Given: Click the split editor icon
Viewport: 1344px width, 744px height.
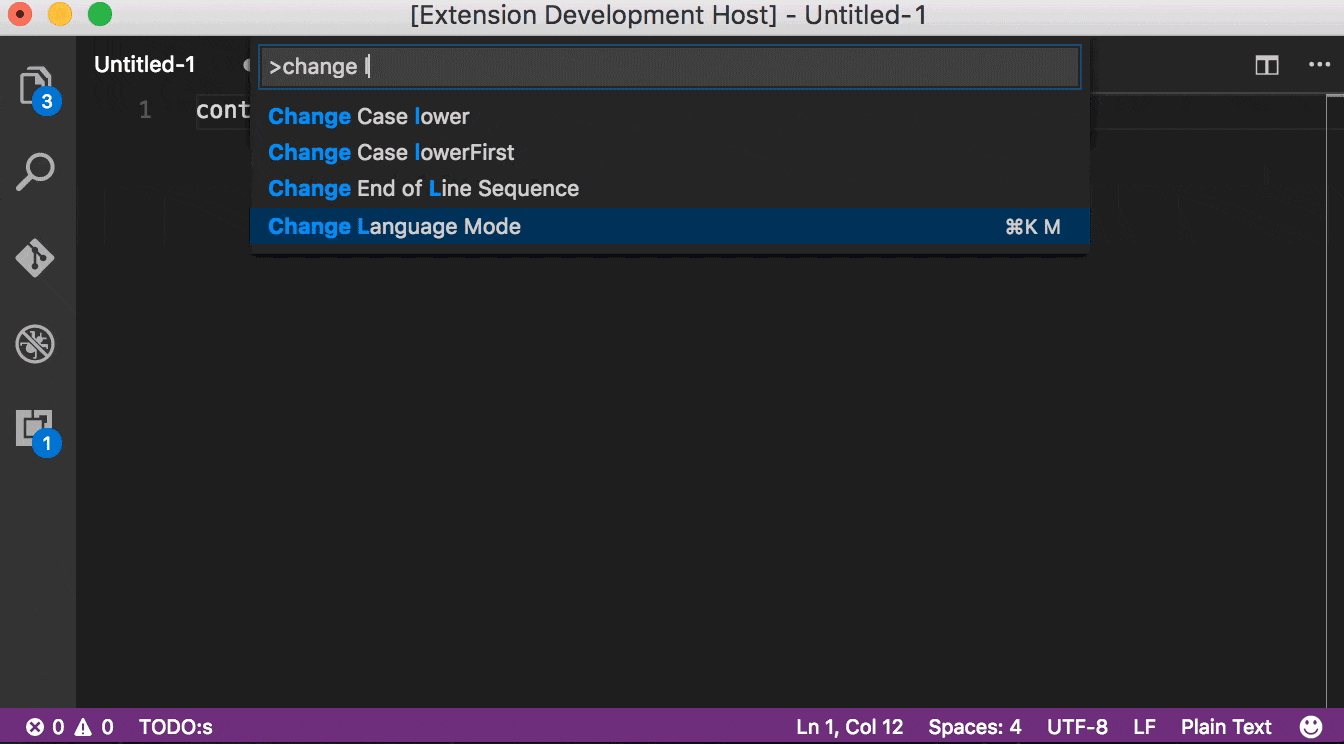Looking at the screenshot, I should pos(1267,65).
